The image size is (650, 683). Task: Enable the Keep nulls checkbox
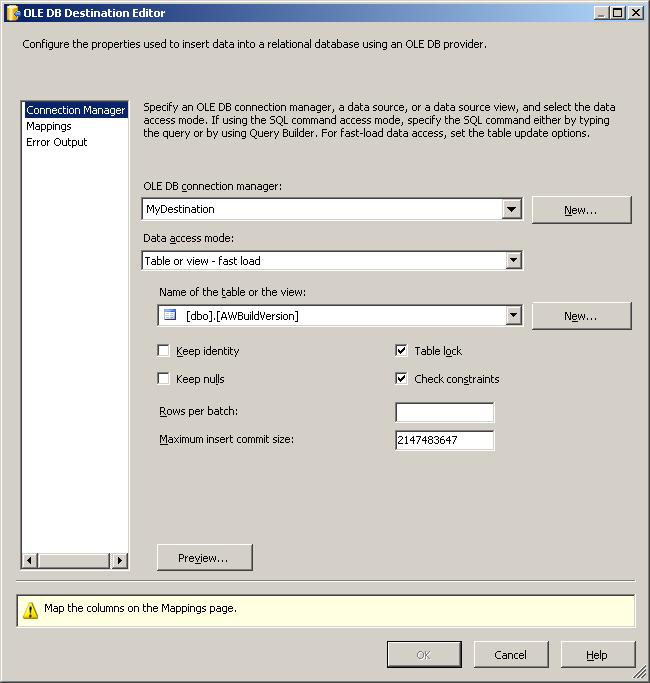click(x=164, y=379)
